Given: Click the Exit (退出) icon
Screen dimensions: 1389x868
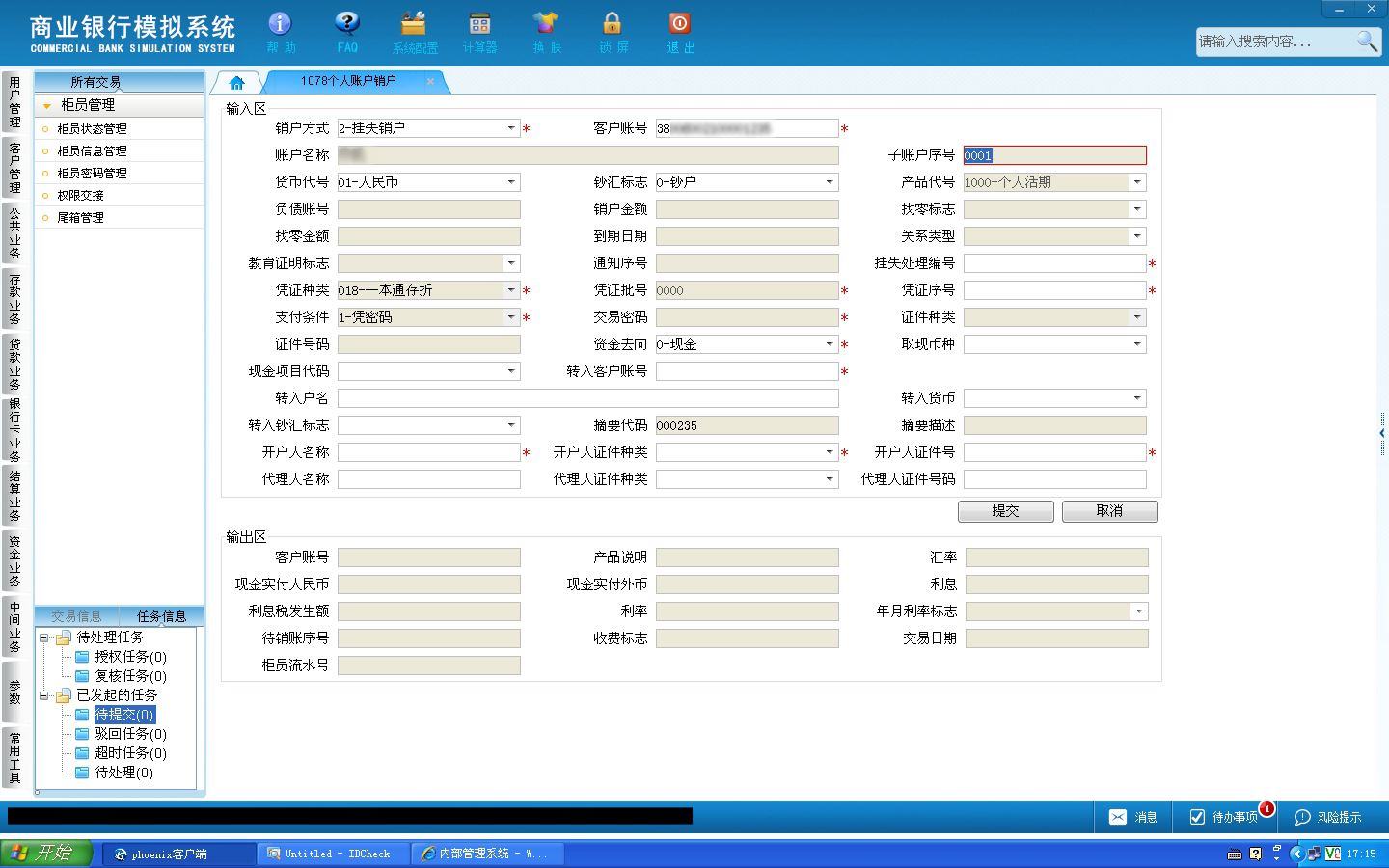Looking at the screenshot, I should [680, 31].
